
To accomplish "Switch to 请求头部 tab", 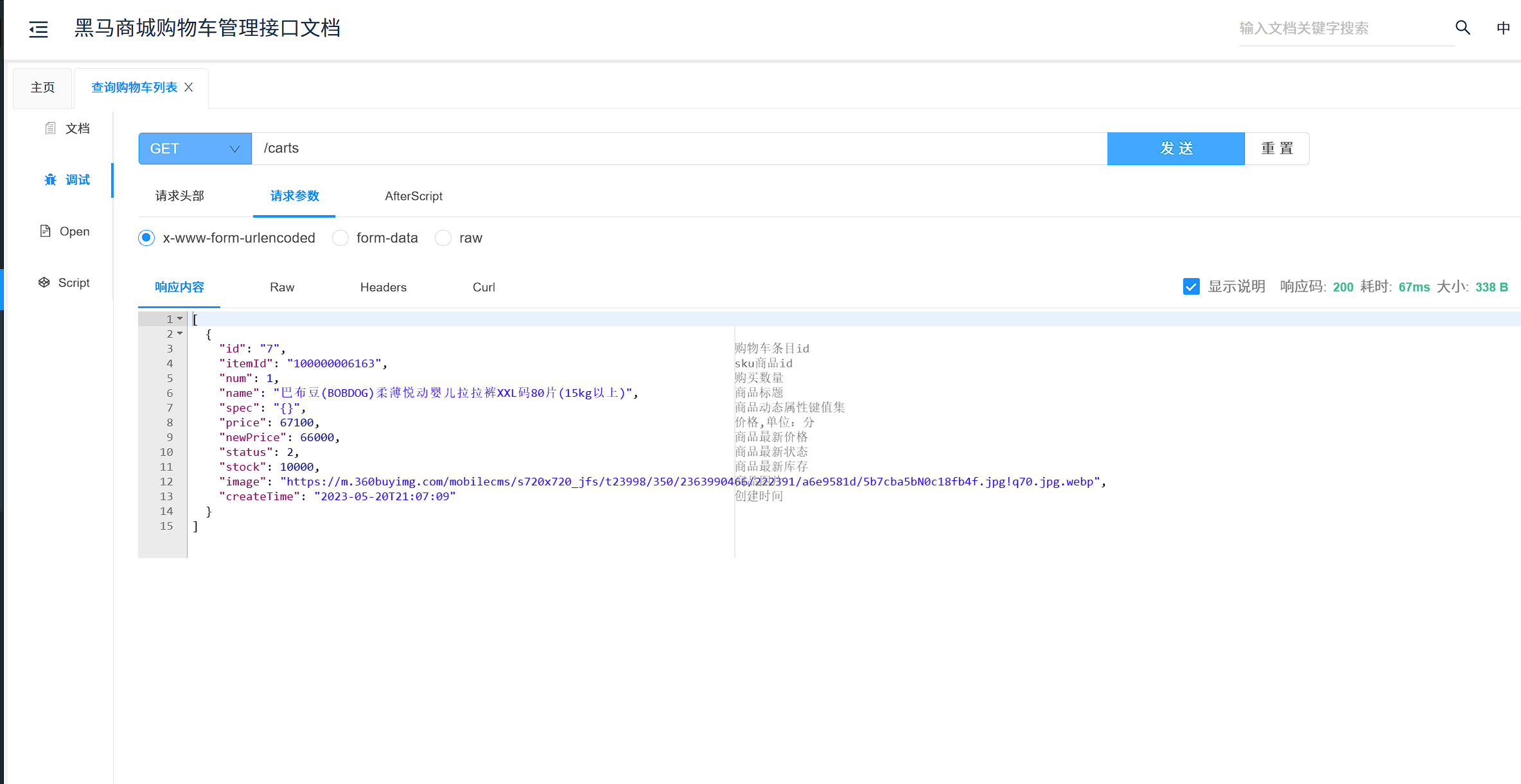I will [x=180, y=196].
